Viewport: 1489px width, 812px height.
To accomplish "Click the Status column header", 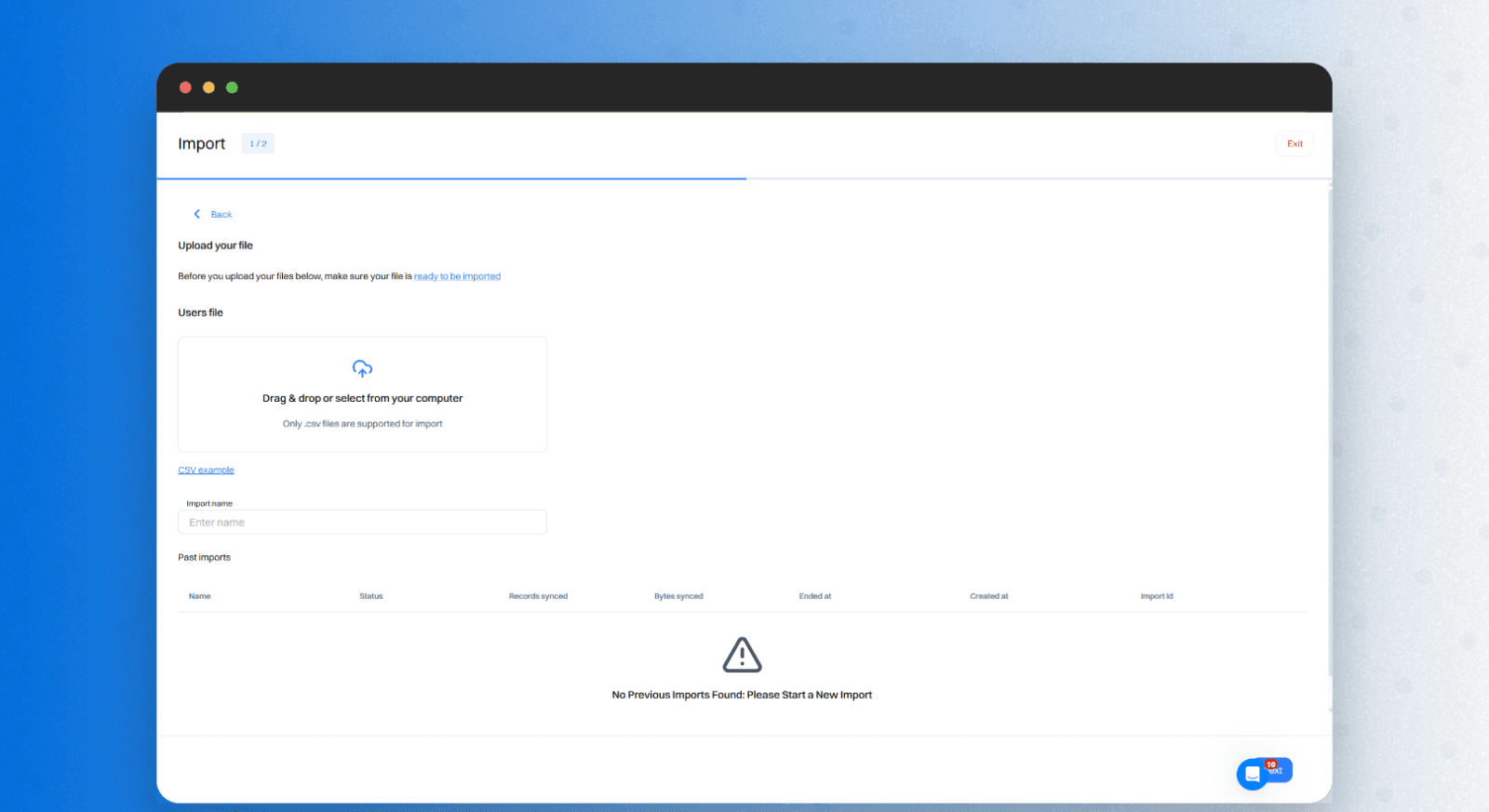I will [x=370, y=596].
